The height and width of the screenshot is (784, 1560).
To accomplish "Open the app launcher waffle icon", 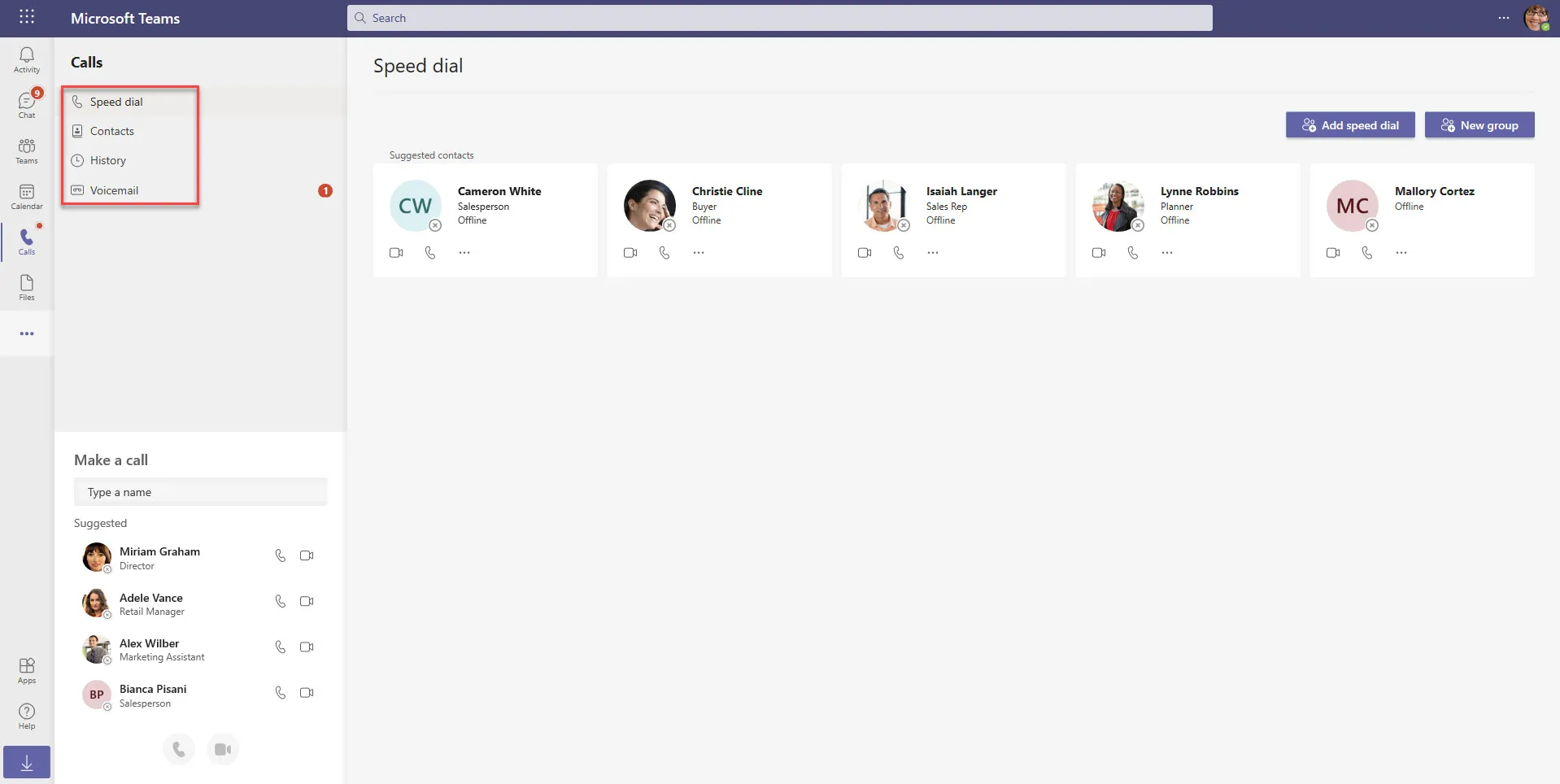I will tap(27, 17).
